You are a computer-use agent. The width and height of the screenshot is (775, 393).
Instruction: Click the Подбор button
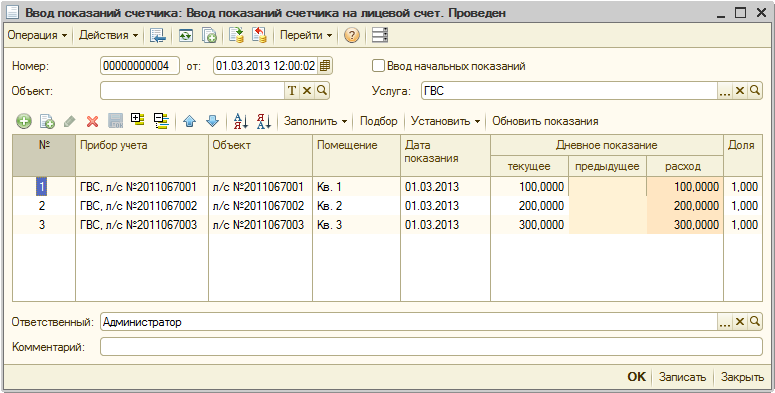(x=379, y=121)
